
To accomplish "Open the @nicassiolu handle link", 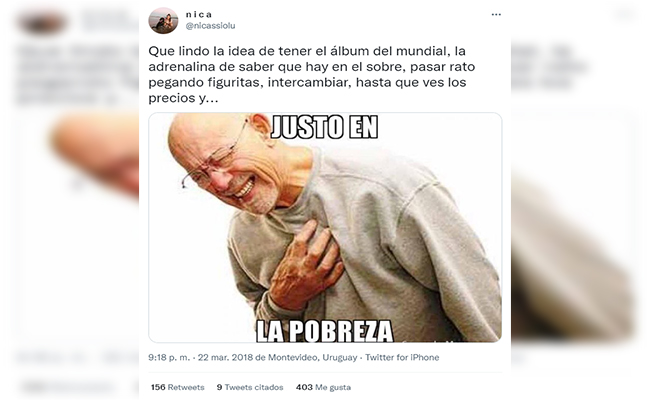I will (210, 26).
